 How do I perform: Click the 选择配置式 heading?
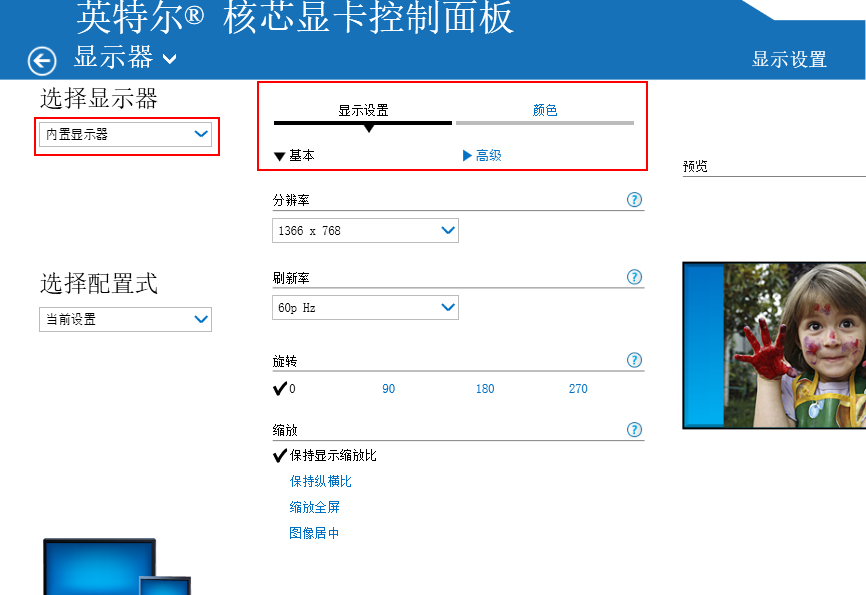(99, 283)
